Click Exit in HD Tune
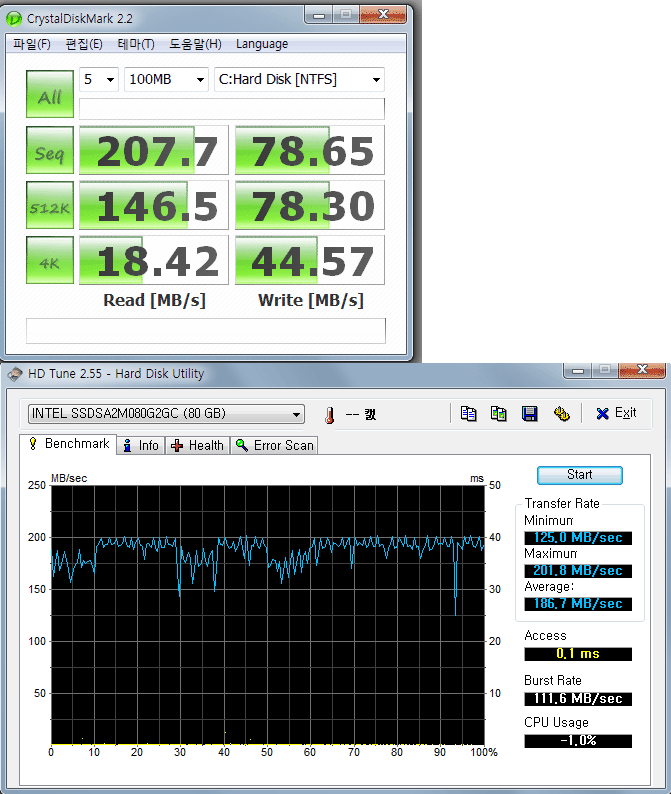 [x=616, y=413]
